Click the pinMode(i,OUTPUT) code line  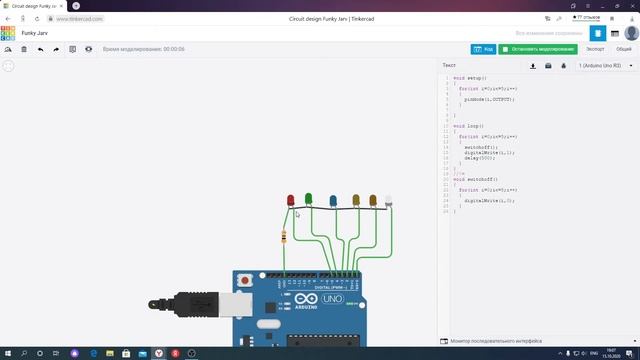coord(489,99)
